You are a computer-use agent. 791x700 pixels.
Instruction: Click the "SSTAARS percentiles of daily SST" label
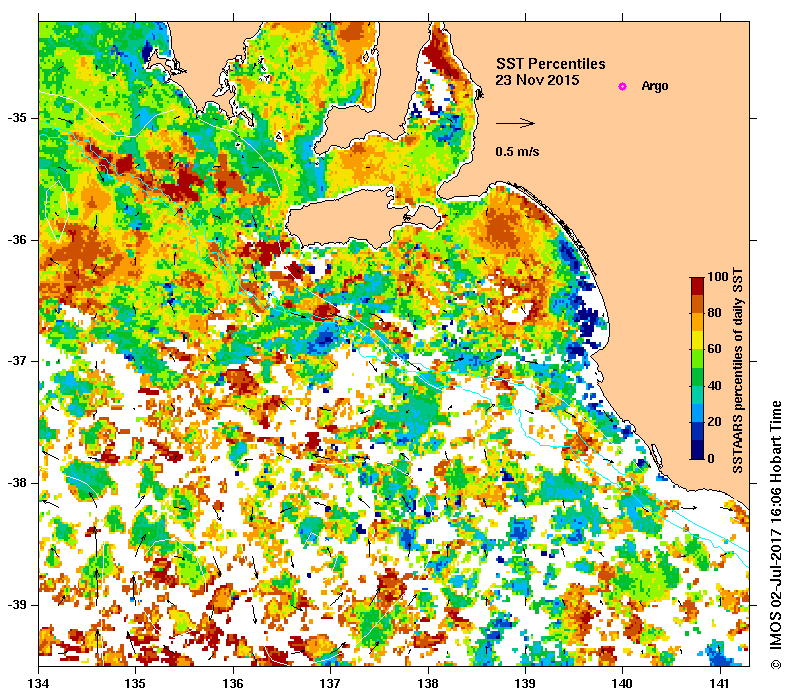click(x=738, y=370)
